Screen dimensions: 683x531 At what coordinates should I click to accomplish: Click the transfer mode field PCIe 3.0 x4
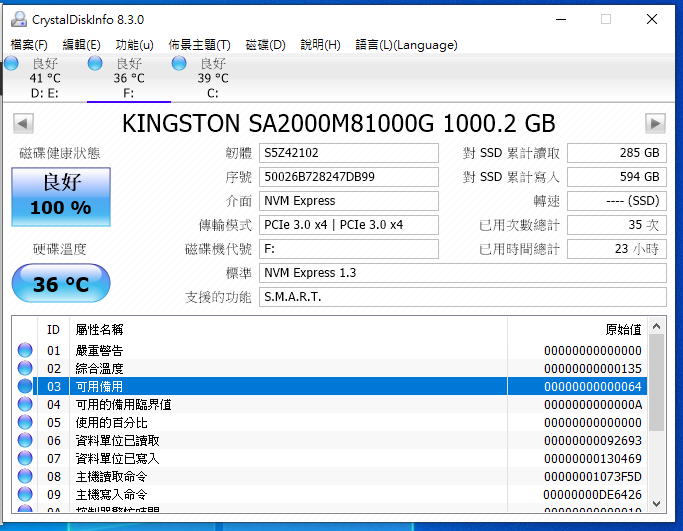coord(348,225)
